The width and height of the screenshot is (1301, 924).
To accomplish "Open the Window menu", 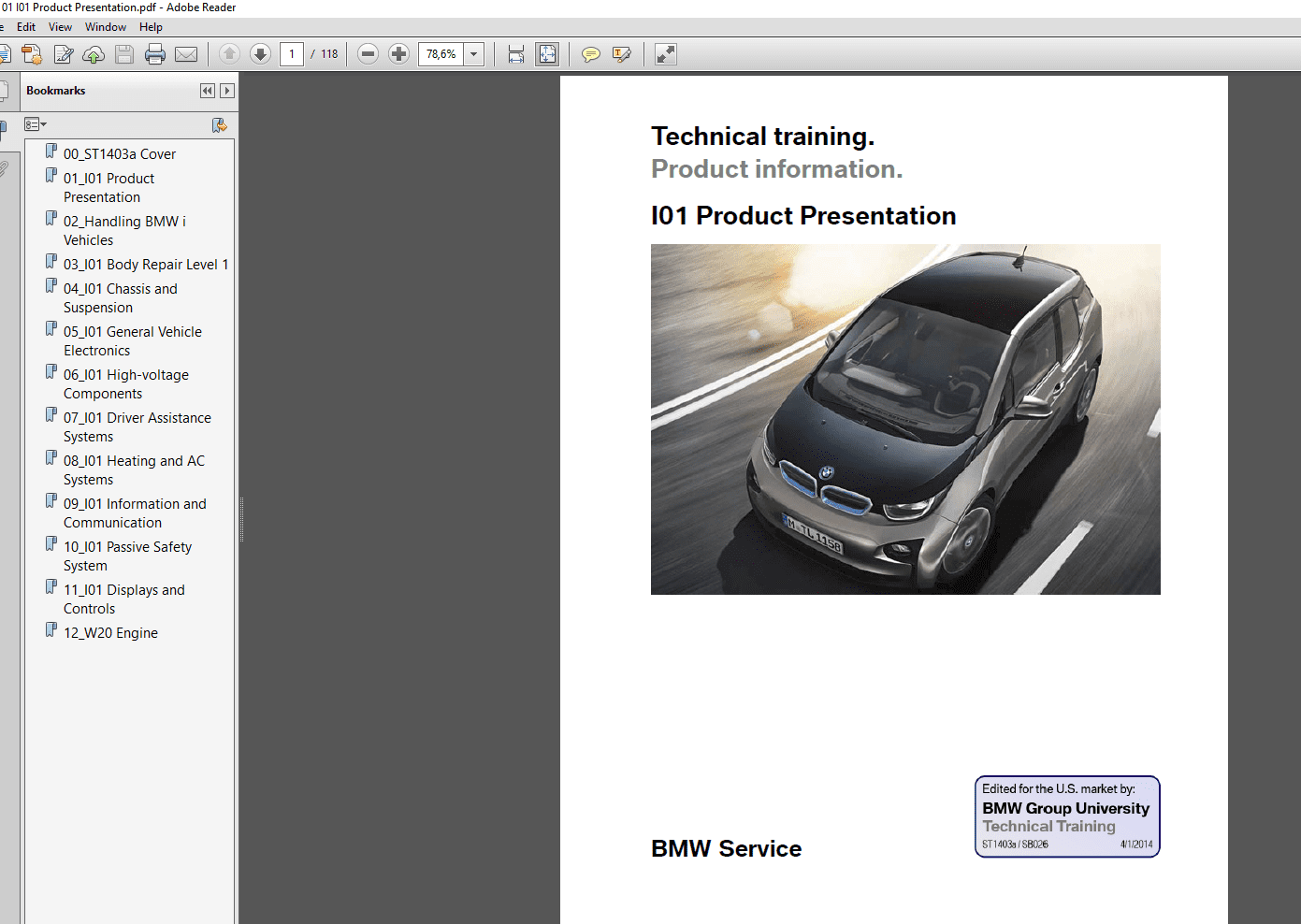I will pos(106,27).
